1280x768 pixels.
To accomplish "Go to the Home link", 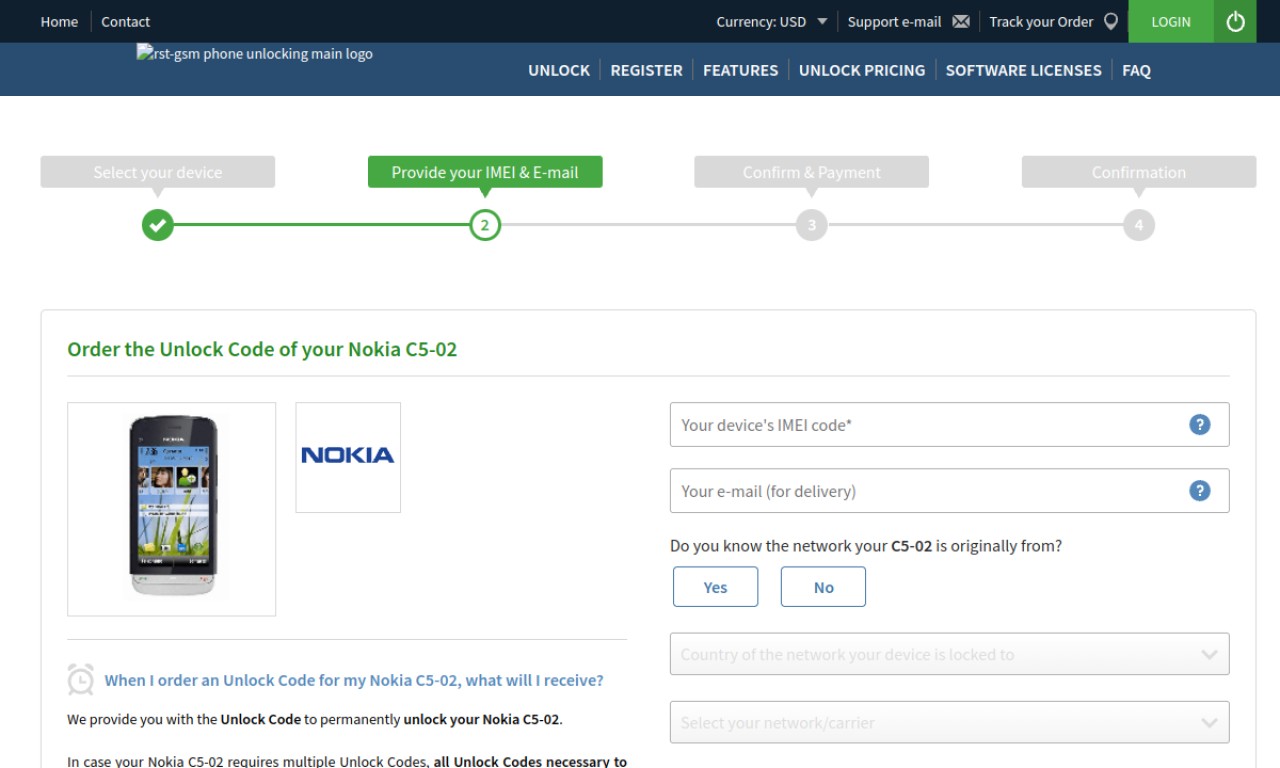I will pyautogui.click(x=59, y=22).
